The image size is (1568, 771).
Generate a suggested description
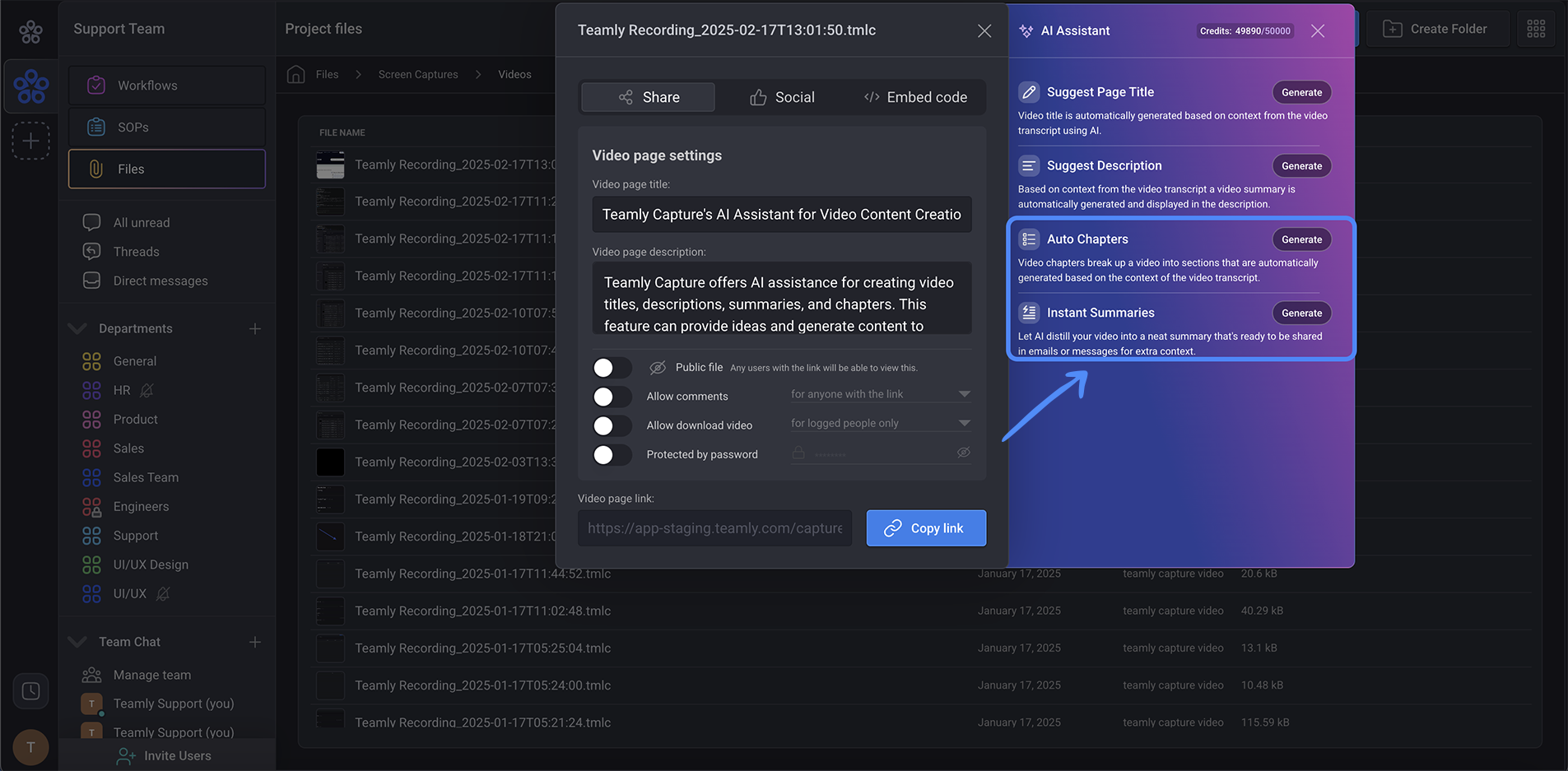[x=1301, y=166]
